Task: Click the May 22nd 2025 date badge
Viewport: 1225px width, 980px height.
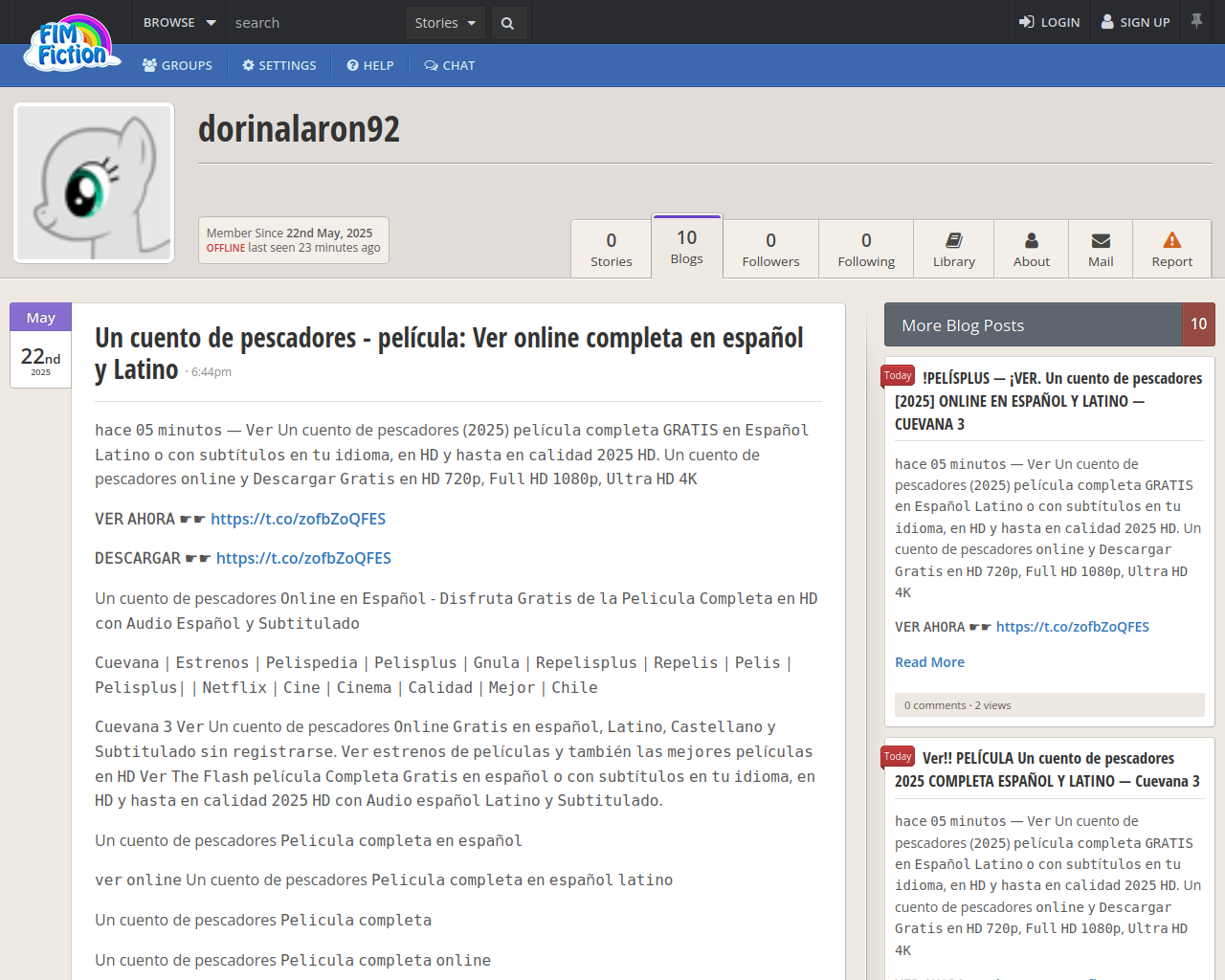Action: click(x=40, y=345)
